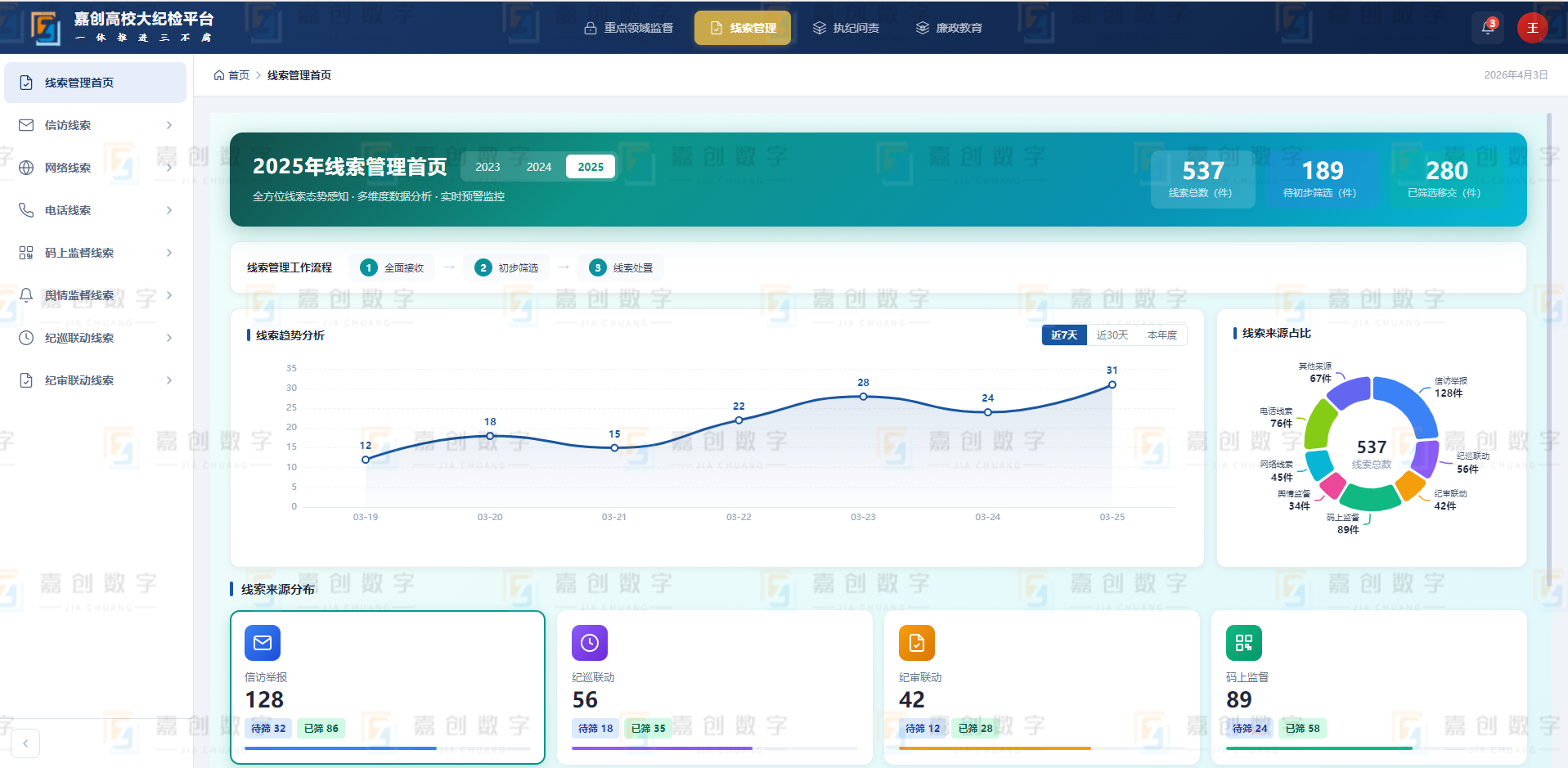Click the lock icon of 重点领域监督
Image resolution: width=1568 pixels, height=768 pixels.
590,28
